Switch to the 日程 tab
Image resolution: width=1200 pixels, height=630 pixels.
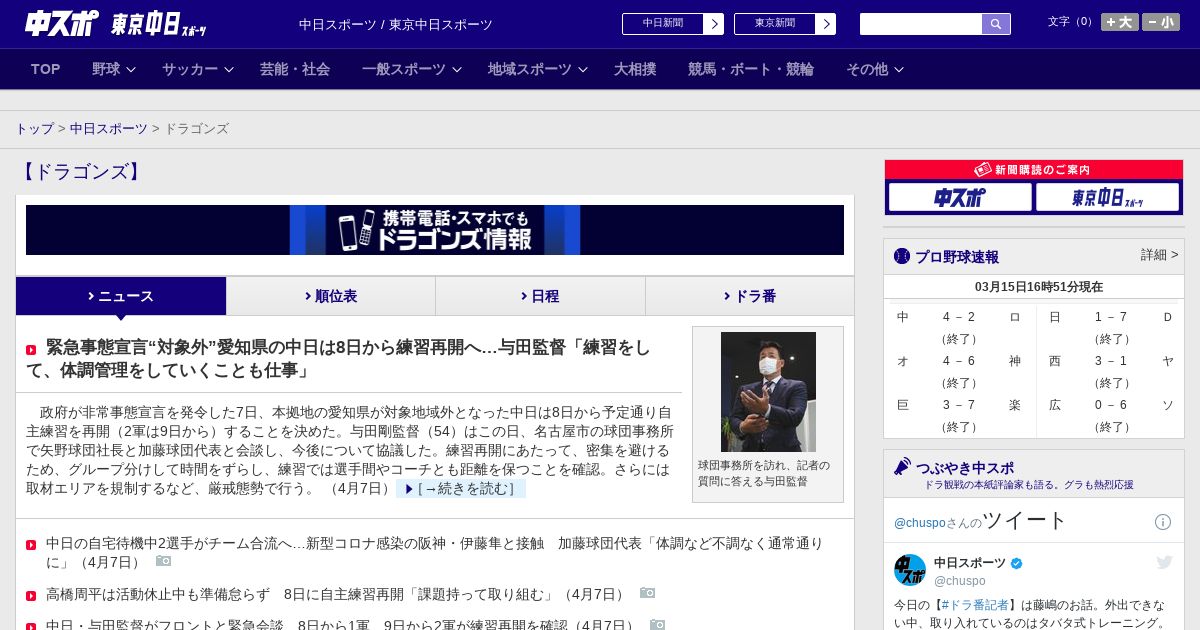[541, 296]
